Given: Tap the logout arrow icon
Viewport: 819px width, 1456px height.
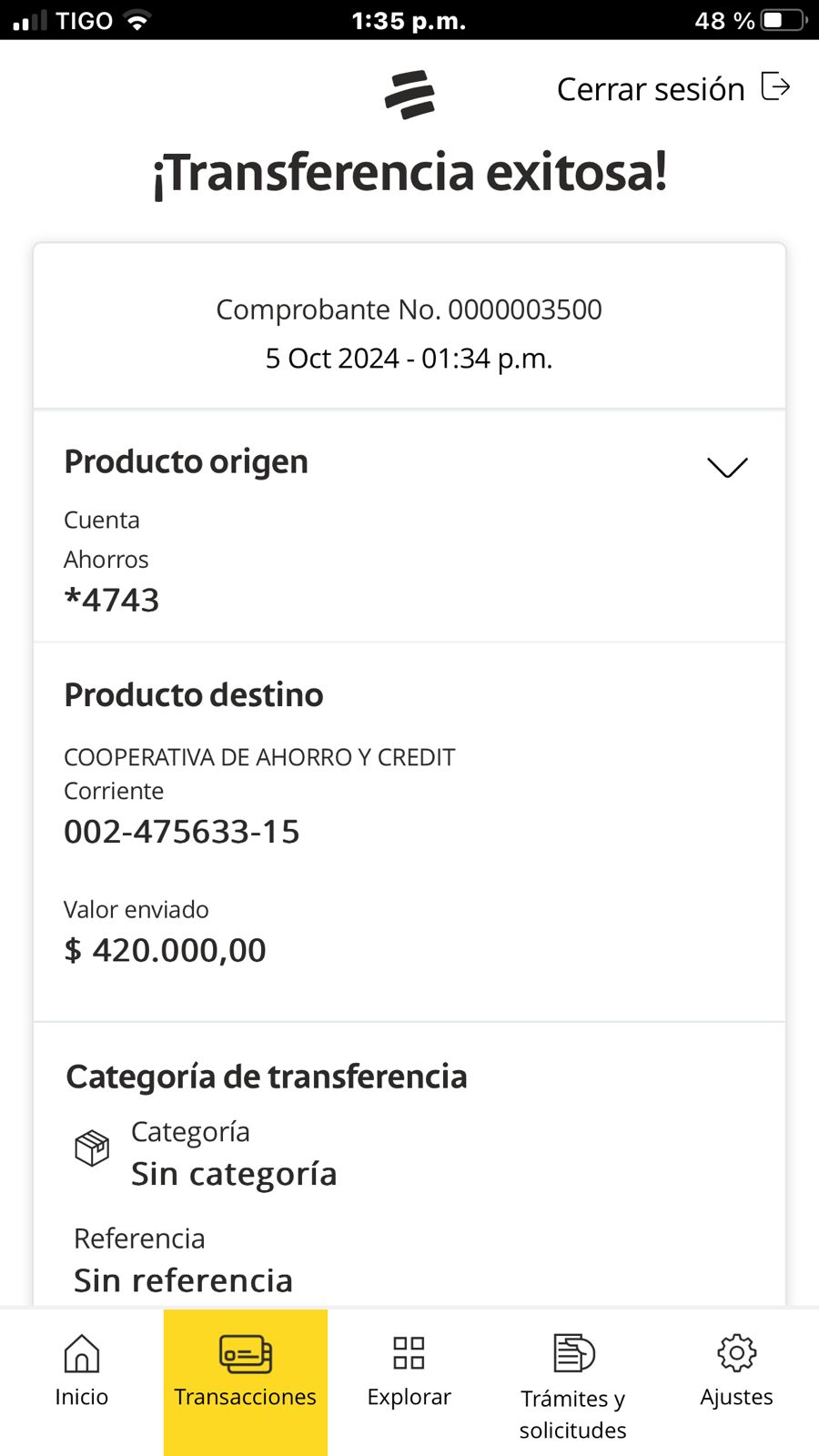Looking at the screenshot, I should 775,87.
